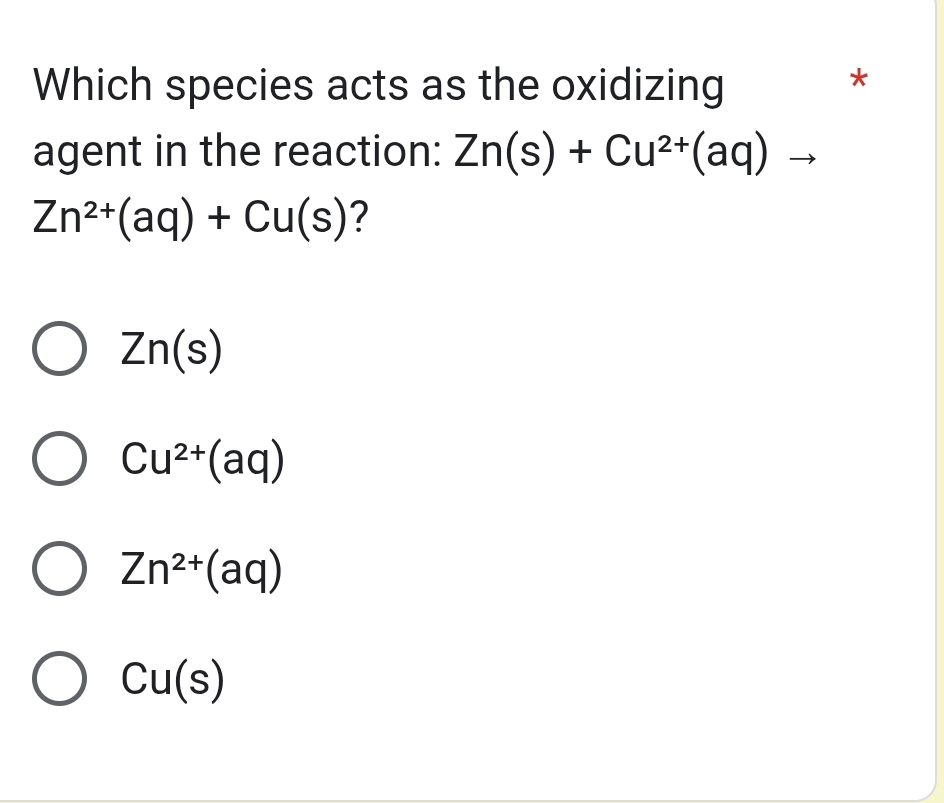
Task: Select the Cu²⁺(aq) radio button
Action: [x=58, y=460]
